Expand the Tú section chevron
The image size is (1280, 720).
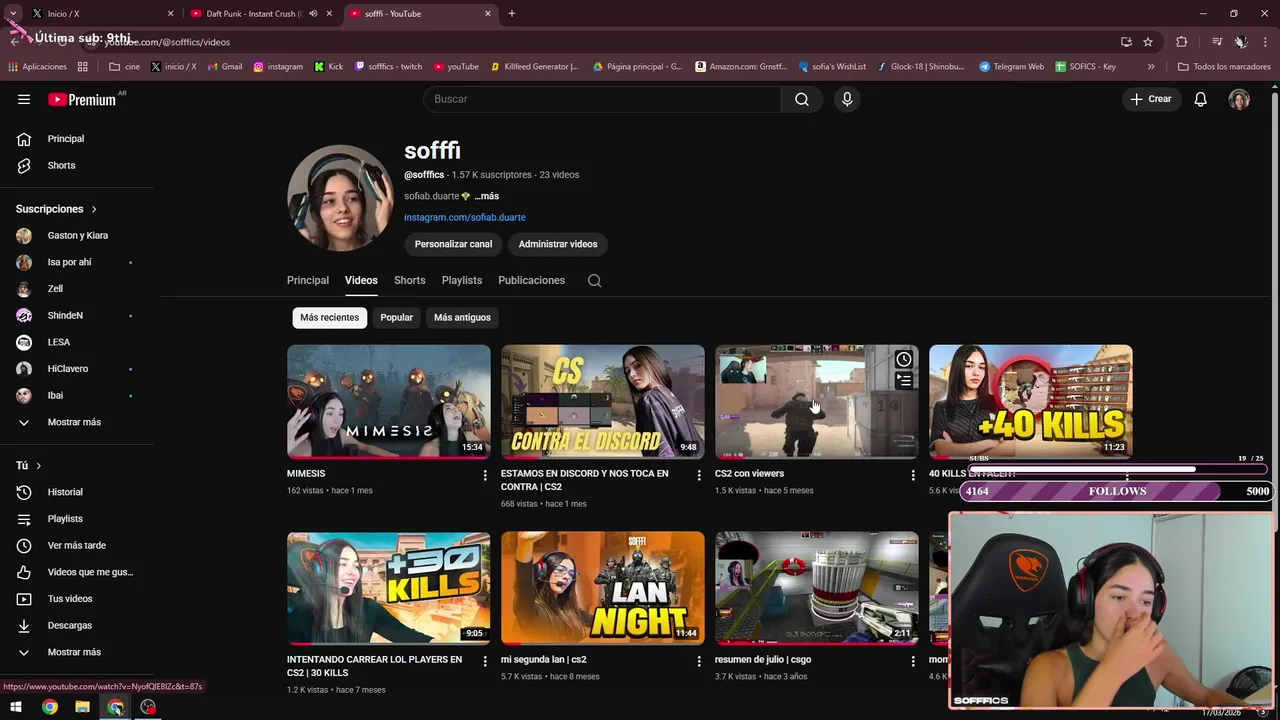39,466
